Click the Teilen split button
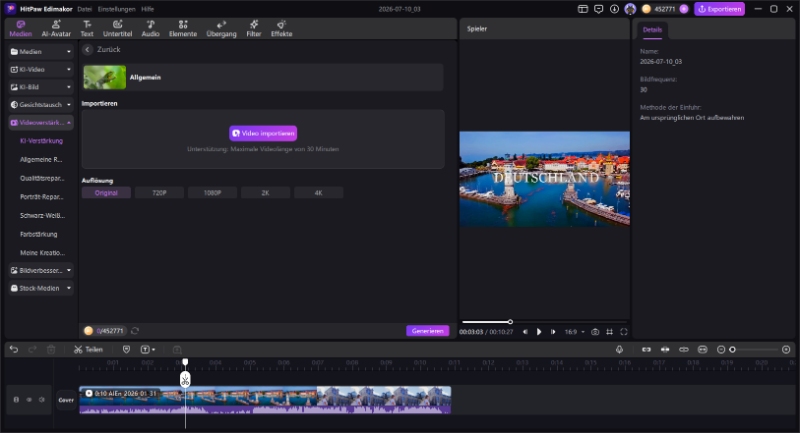 (88, 349)
